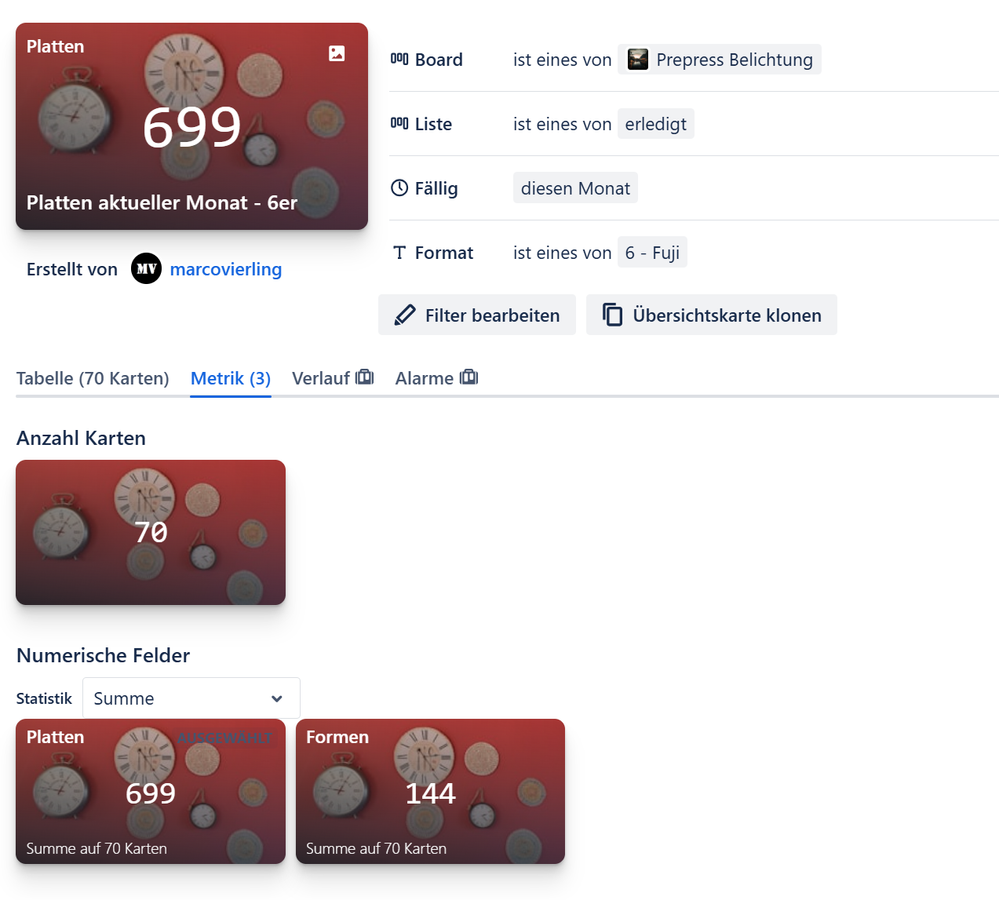This screenshot has width=999, height=900.
Task: Click the premium icon next to Alarme
Action: (468, 378)
